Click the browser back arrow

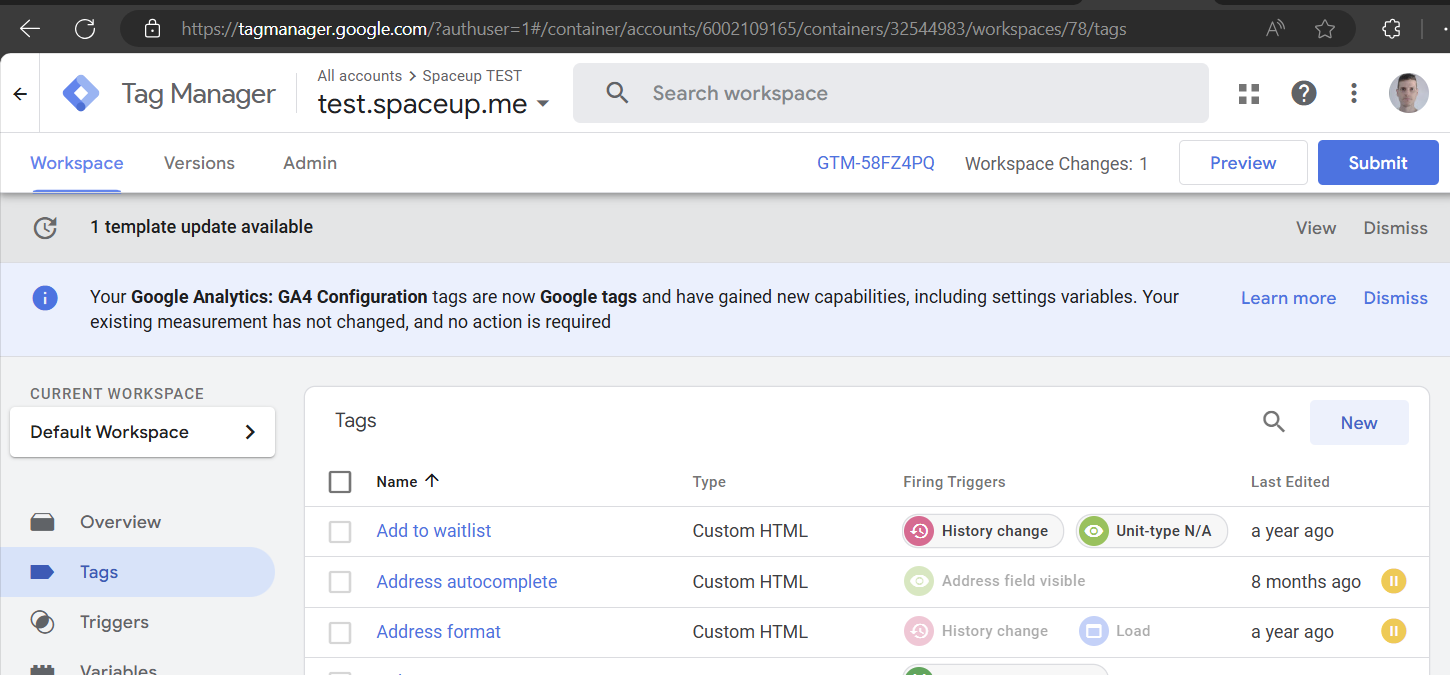click(x=29, y=29)
